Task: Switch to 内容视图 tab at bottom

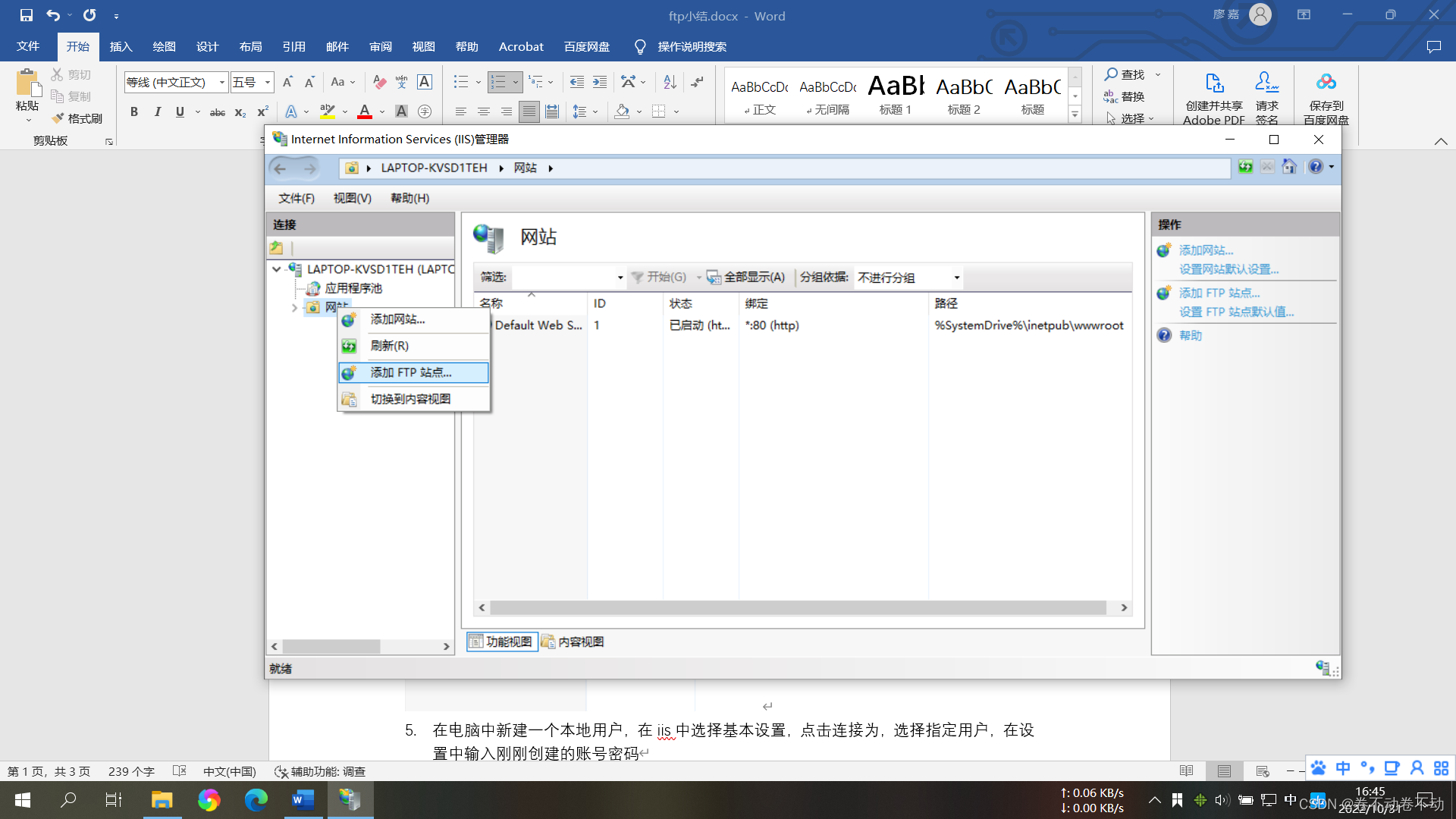Action: tap(573, 642)
